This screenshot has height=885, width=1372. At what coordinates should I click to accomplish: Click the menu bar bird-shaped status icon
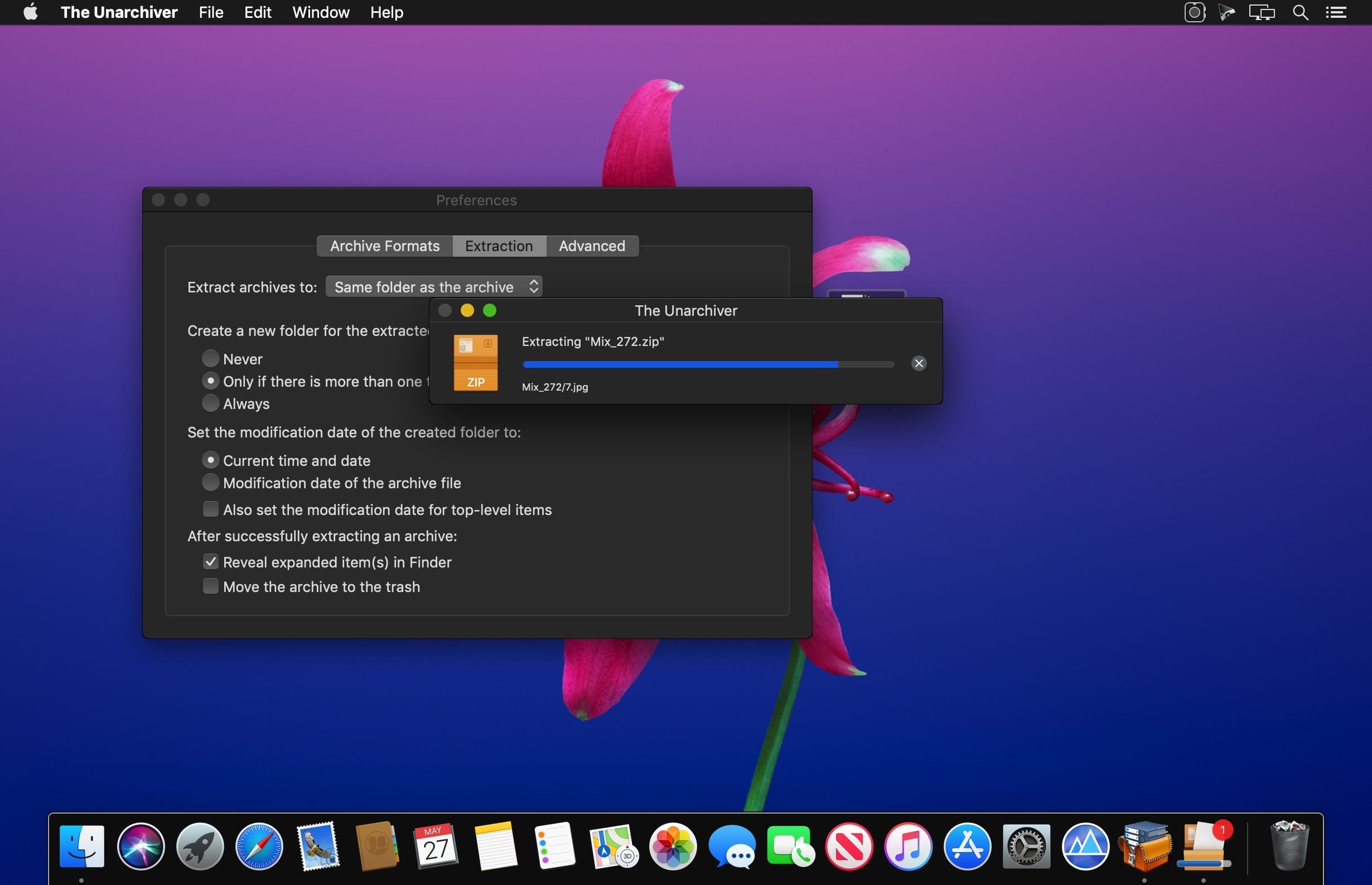(1226, 12)
